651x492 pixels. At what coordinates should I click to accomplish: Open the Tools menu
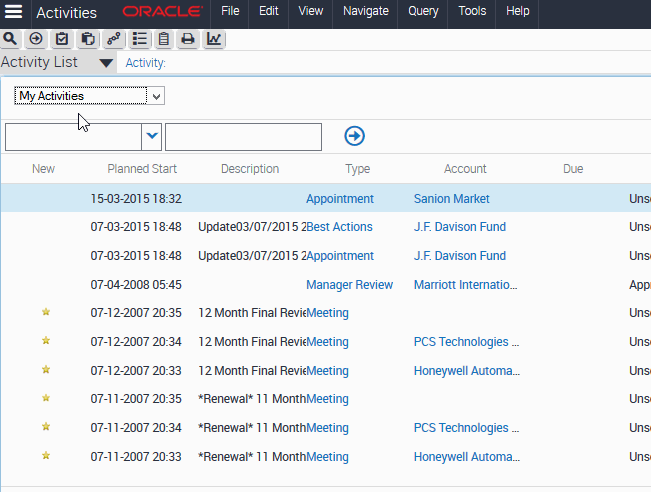472,11
